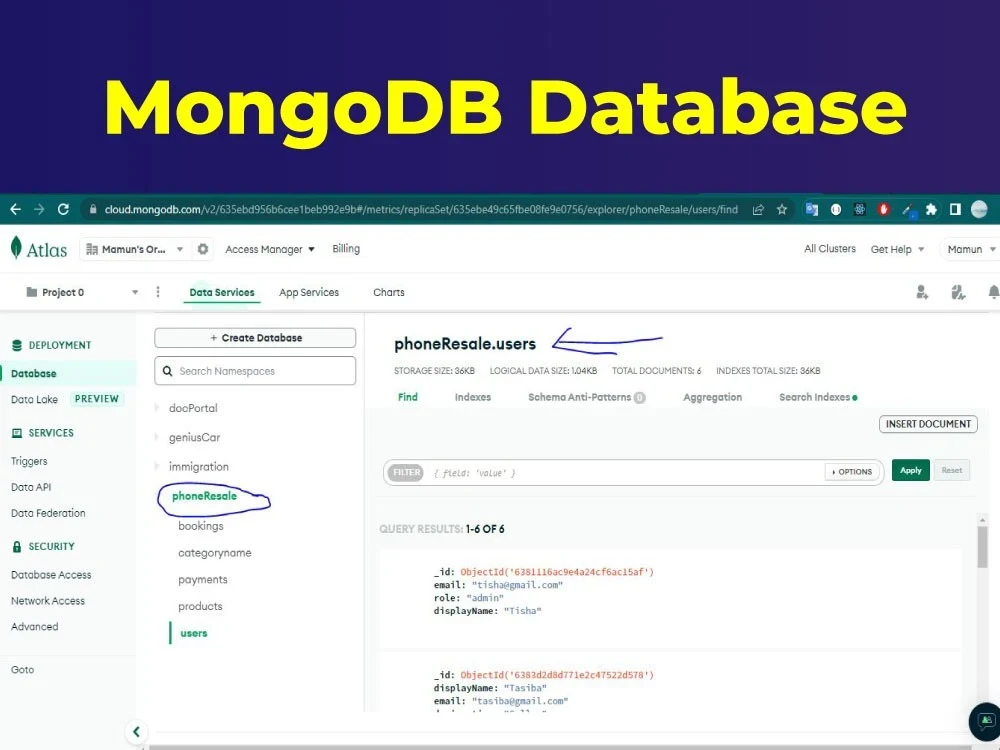
Task: Open the Google Translate extension icon
Action: click(x=812, y=209)
